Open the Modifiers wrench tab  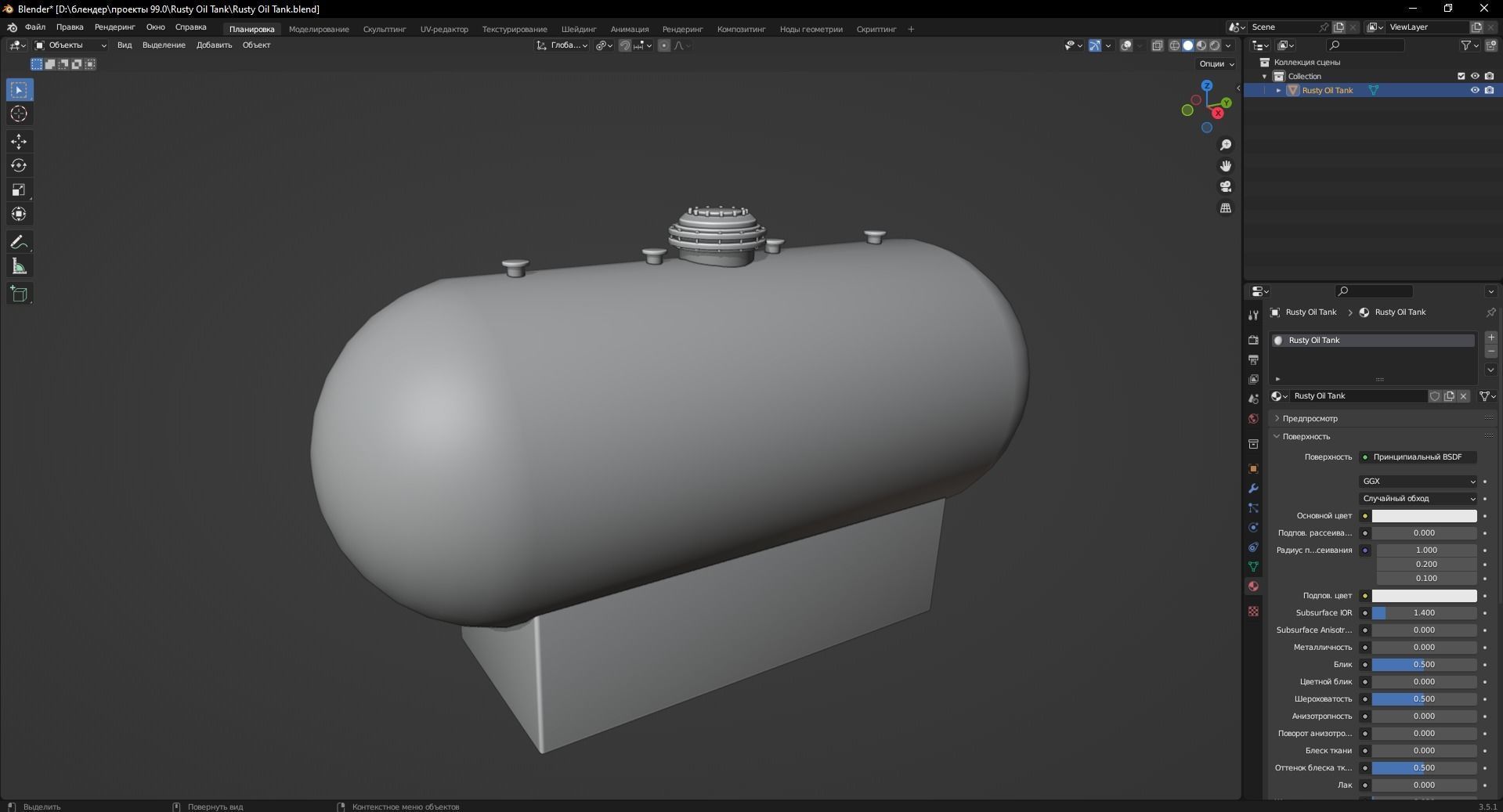coord(1253,488)
